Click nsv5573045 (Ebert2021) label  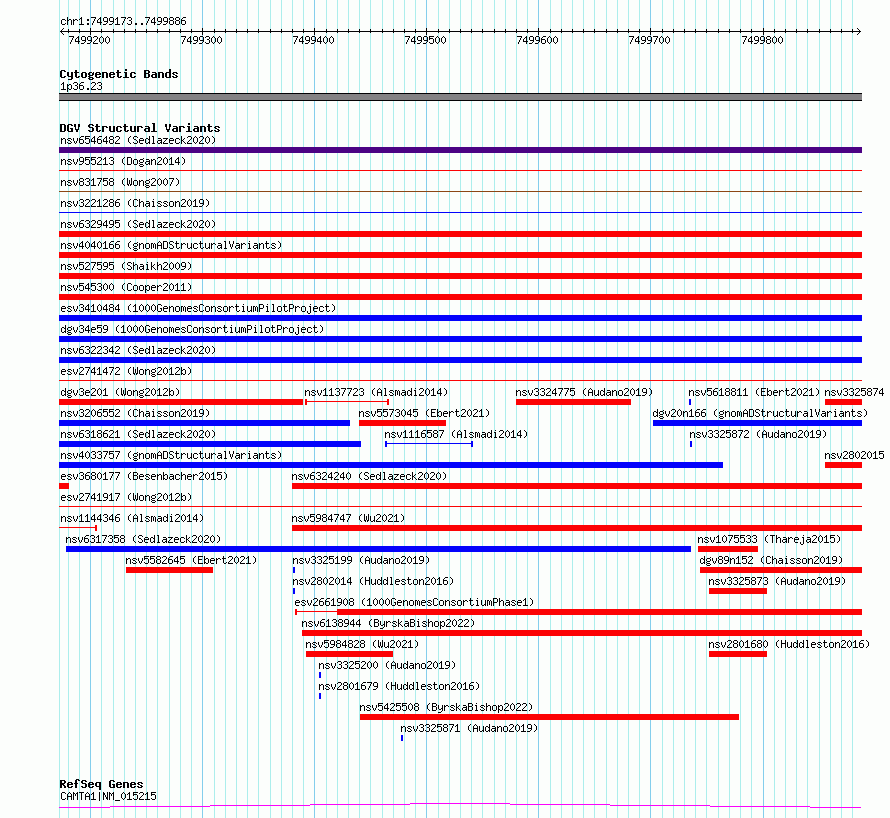424,413
